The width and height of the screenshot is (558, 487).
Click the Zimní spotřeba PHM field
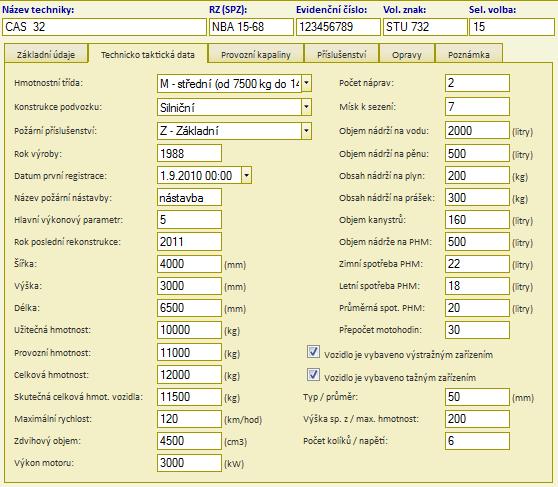pyautogui.click(x=477, y=264)
